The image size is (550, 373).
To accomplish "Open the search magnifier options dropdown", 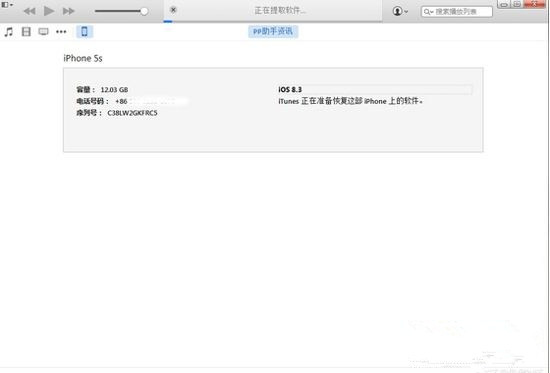I will [428, 12].
